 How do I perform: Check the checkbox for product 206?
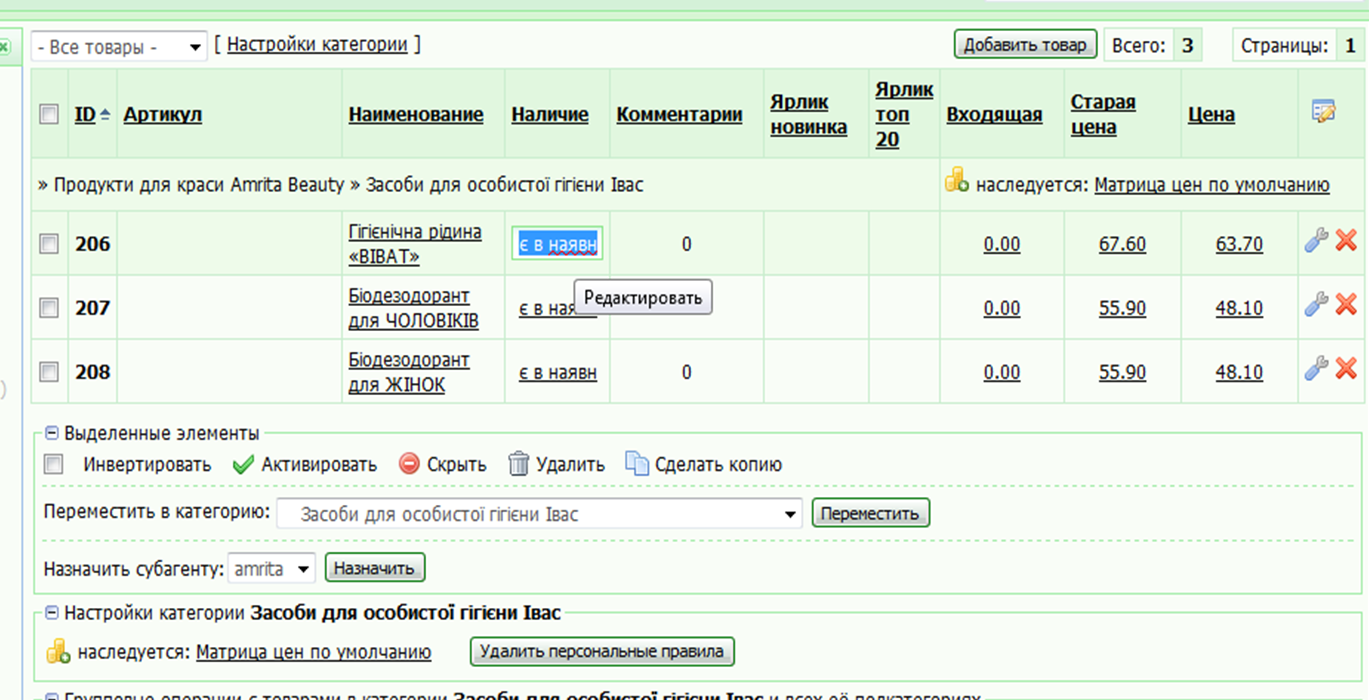(x=49, y=244)
